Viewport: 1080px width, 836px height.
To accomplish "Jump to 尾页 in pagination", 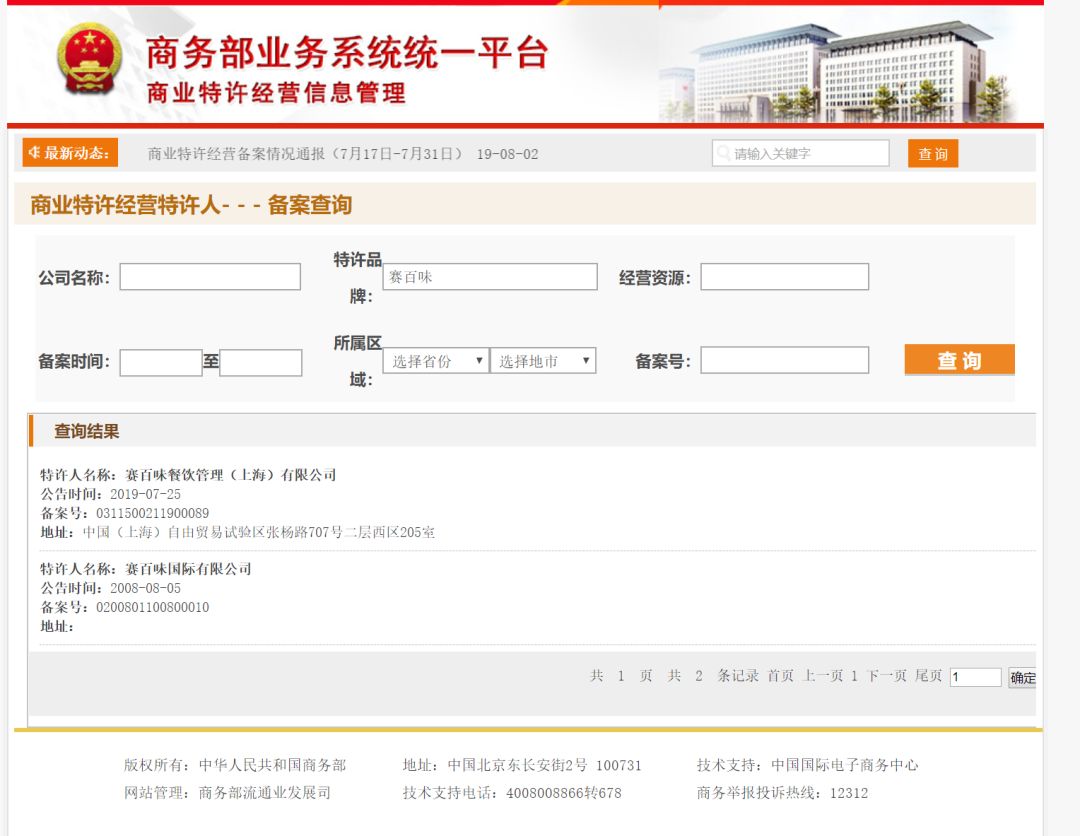I will coord(928,676).
